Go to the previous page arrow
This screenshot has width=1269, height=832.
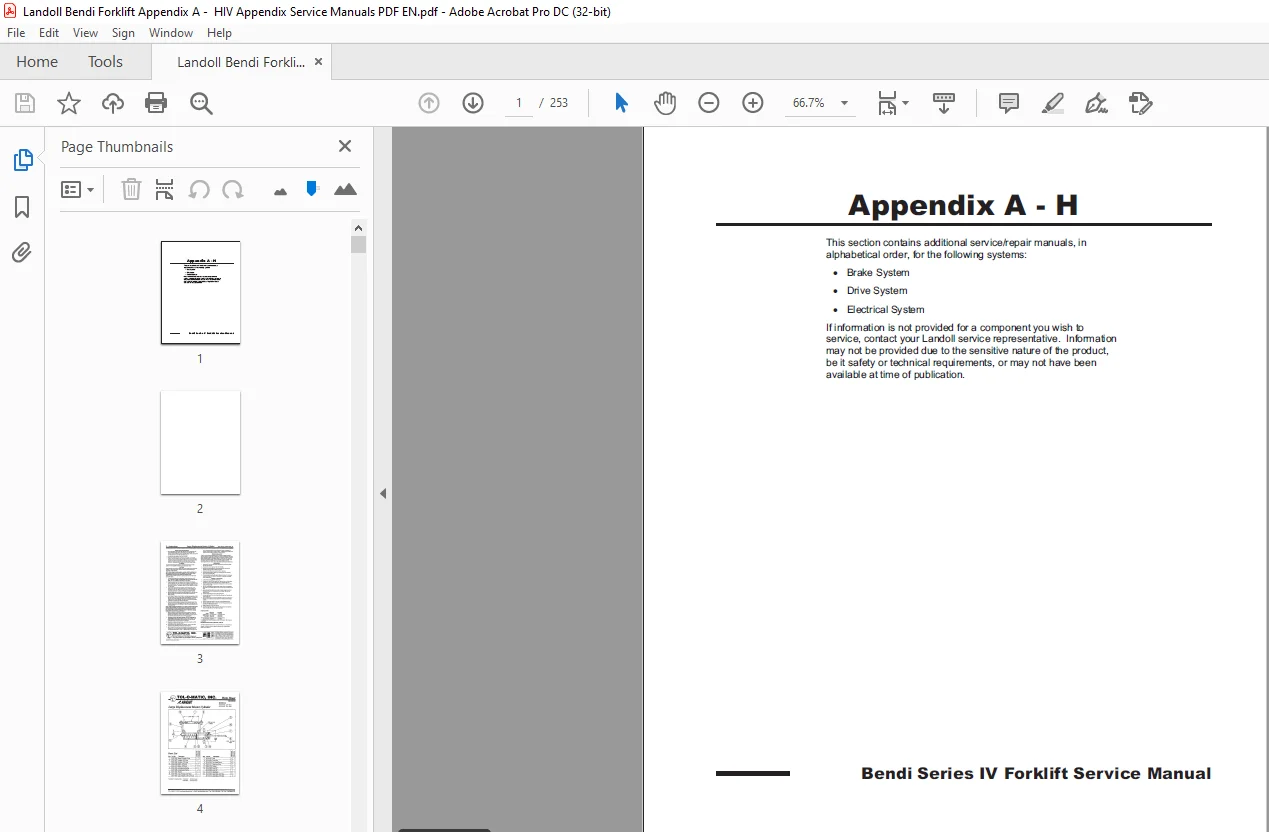(x=429, y=103)
